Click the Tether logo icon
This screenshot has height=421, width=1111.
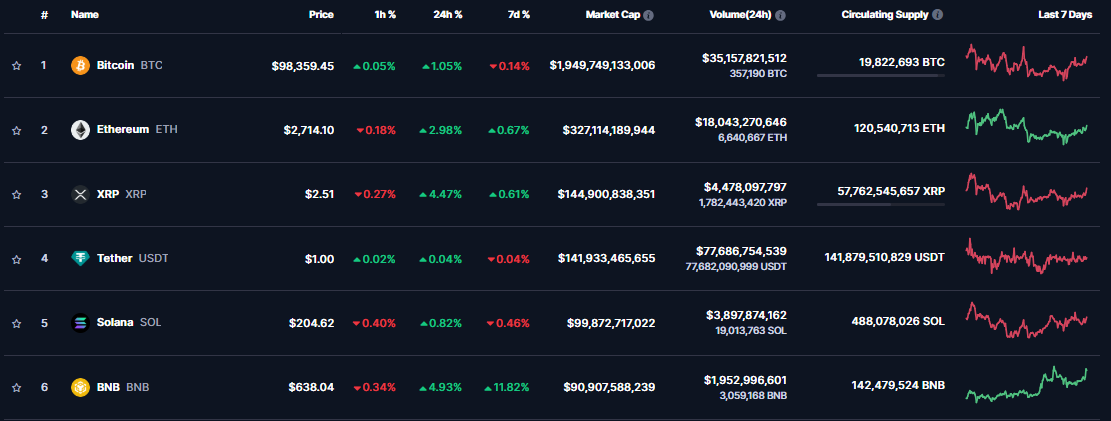[x=80, y=258]
